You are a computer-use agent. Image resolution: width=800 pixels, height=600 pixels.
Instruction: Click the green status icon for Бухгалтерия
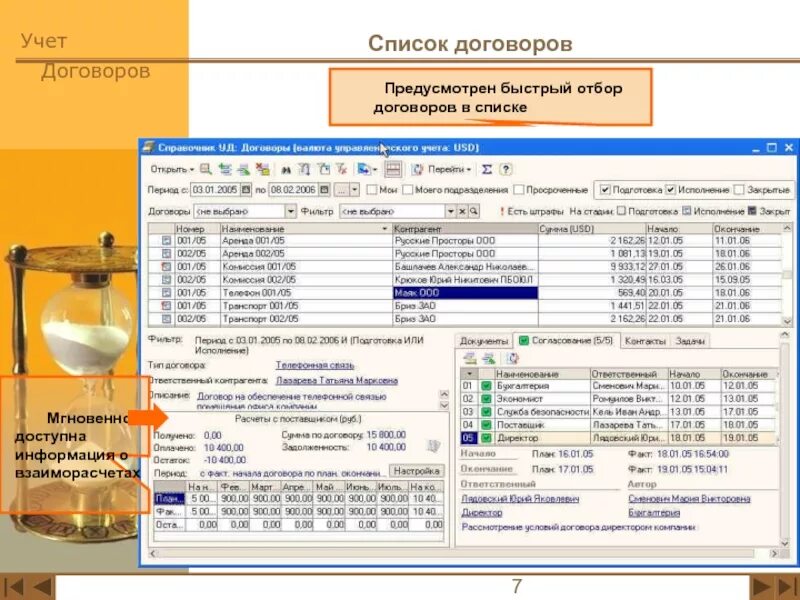click(486, 386)
